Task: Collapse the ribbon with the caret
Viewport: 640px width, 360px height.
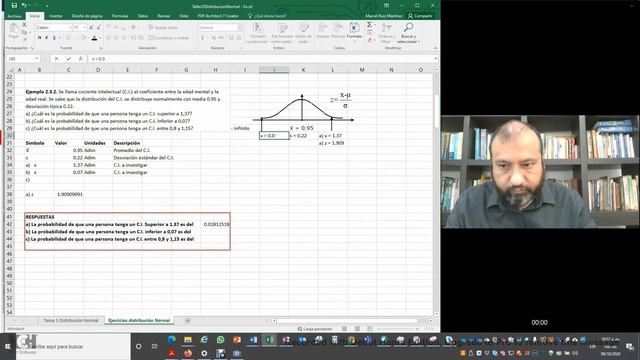Action: [435, 48]
